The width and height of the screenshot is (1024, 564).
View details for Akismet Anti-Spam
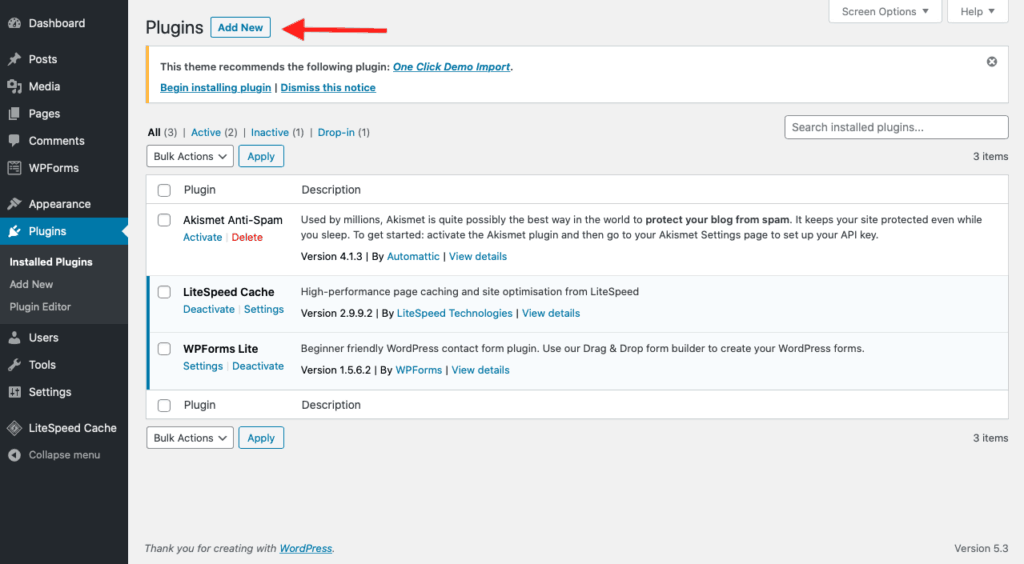(x=477, y=257)
